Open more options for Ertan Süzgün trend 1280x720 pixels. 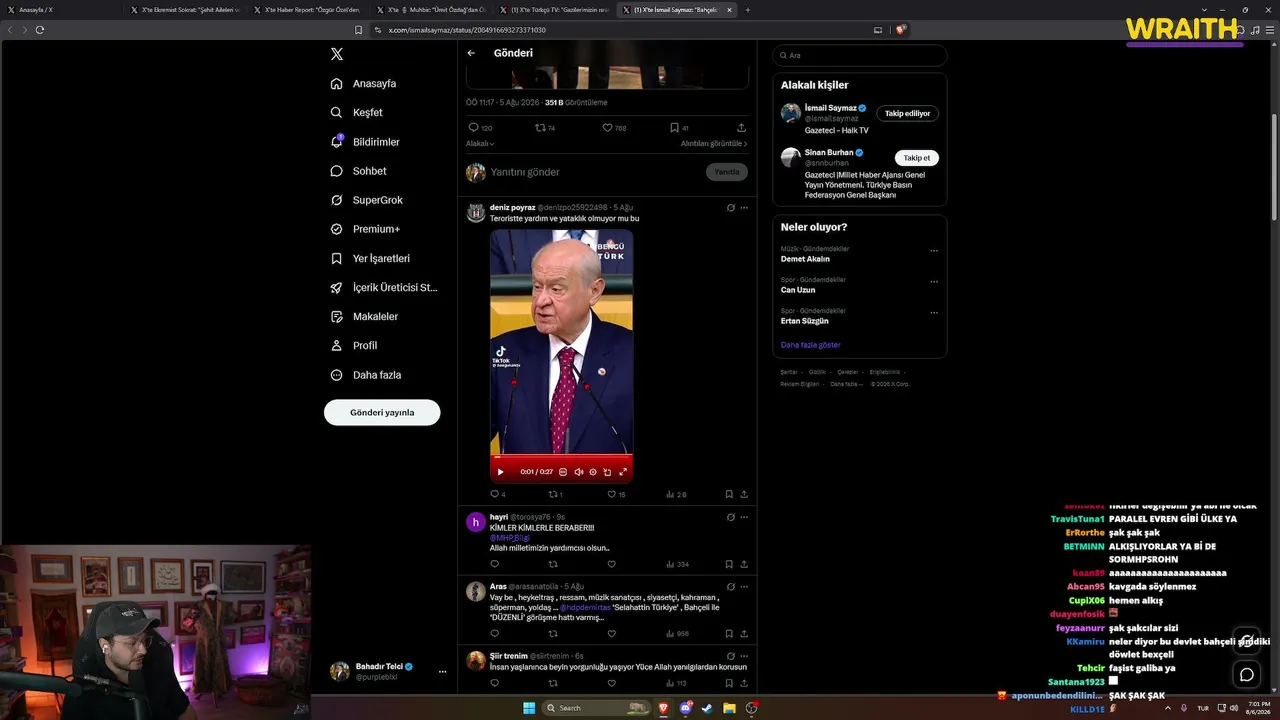(934, 313)
